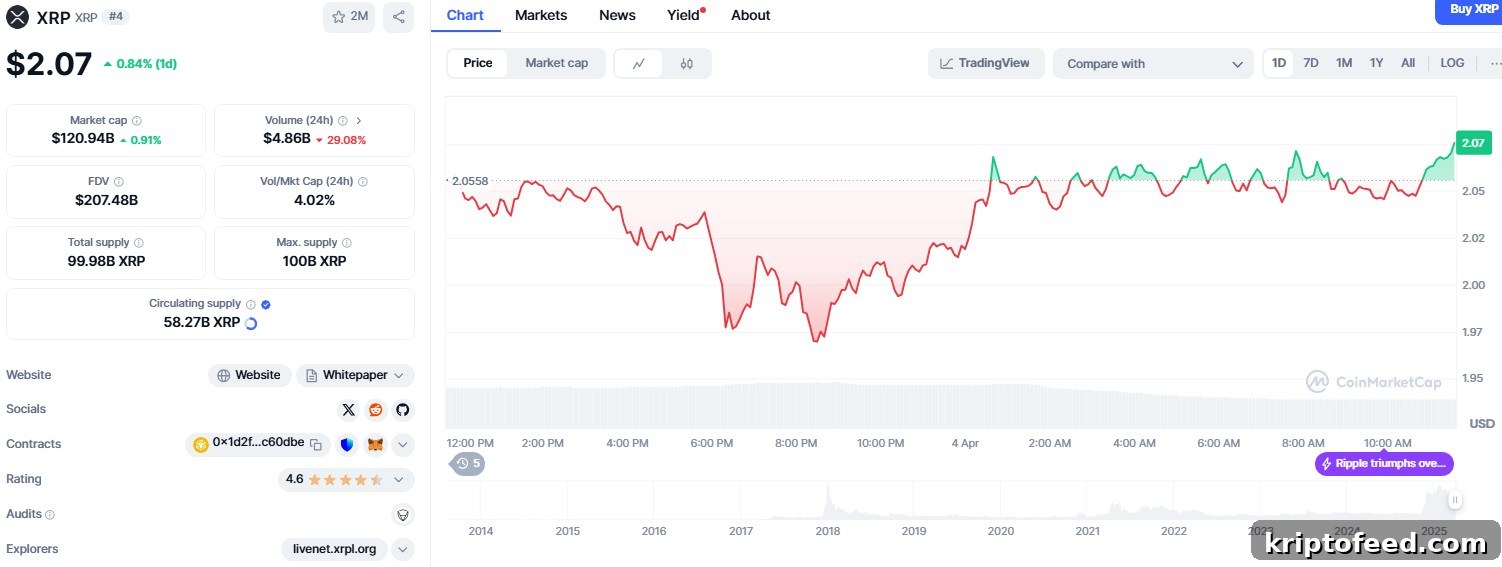This screenshot has width=1502, height=567.
Task: Switch to line chart view
Action: click(x=639, y=63)
